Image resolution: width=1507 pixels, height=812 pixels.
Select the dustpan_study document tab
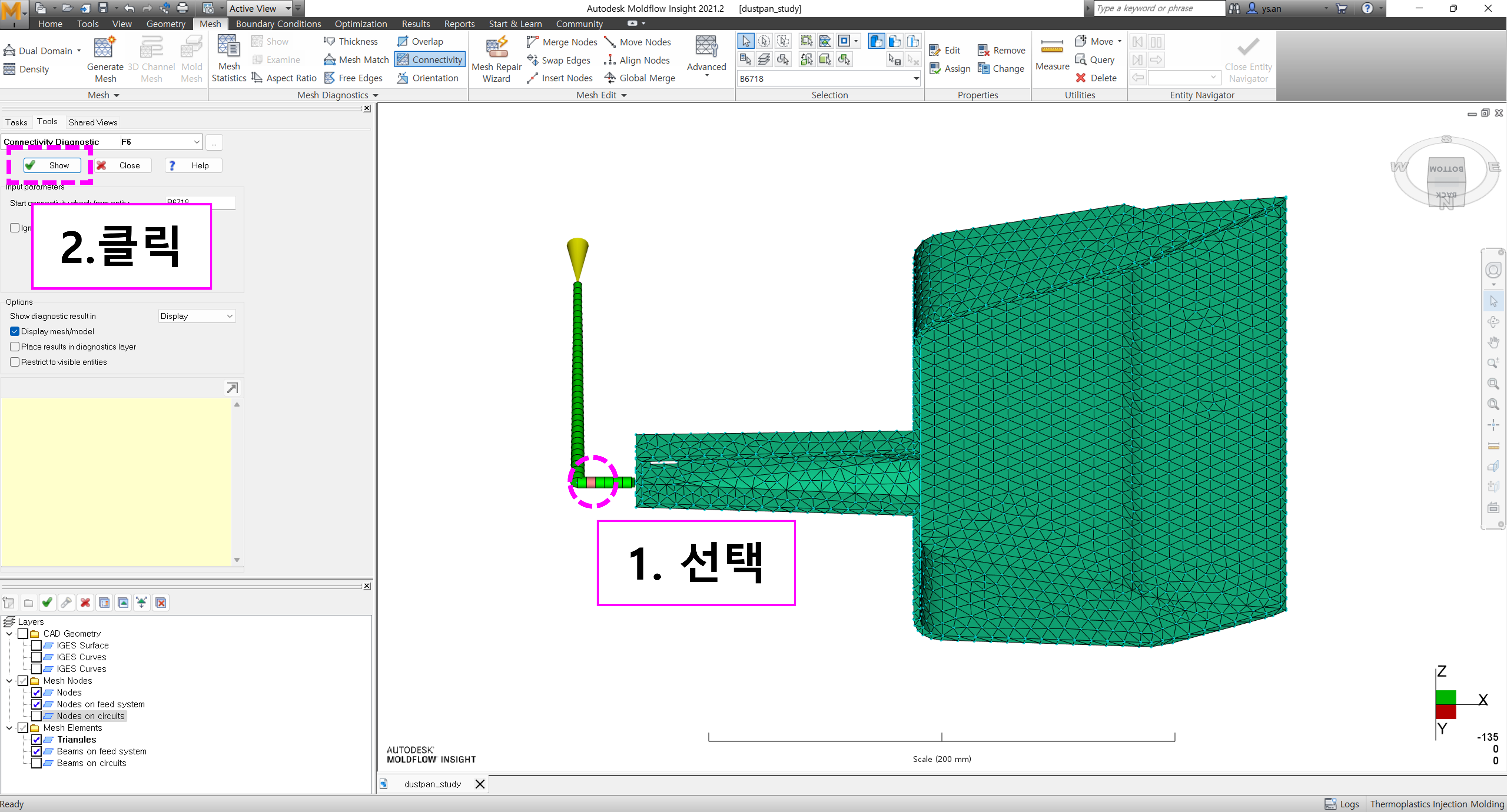tap(432, 784)
